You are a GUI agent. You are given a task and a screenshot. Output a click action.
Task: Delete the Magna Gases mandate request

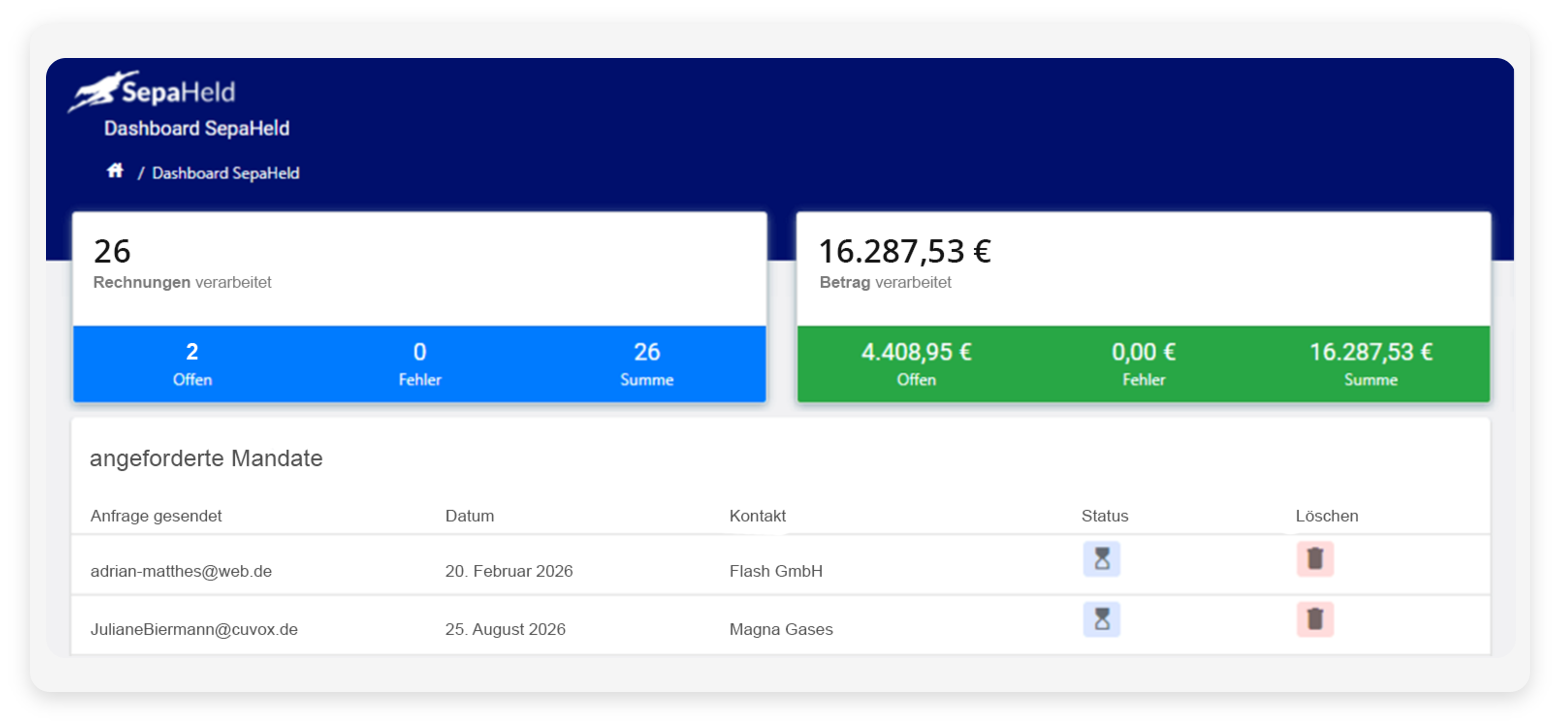coord(1315,620)
